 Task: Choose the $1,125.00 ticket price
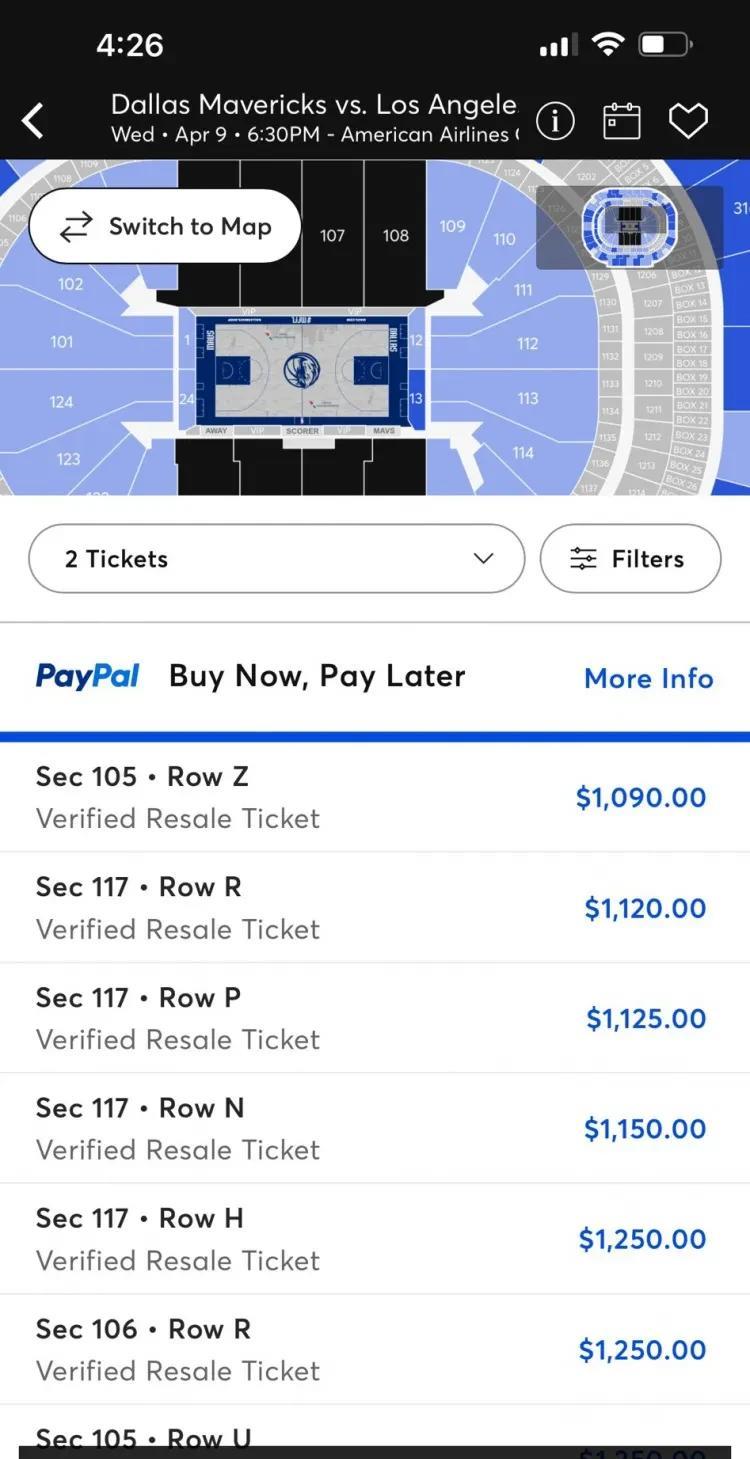click(x=646, y=1018)
